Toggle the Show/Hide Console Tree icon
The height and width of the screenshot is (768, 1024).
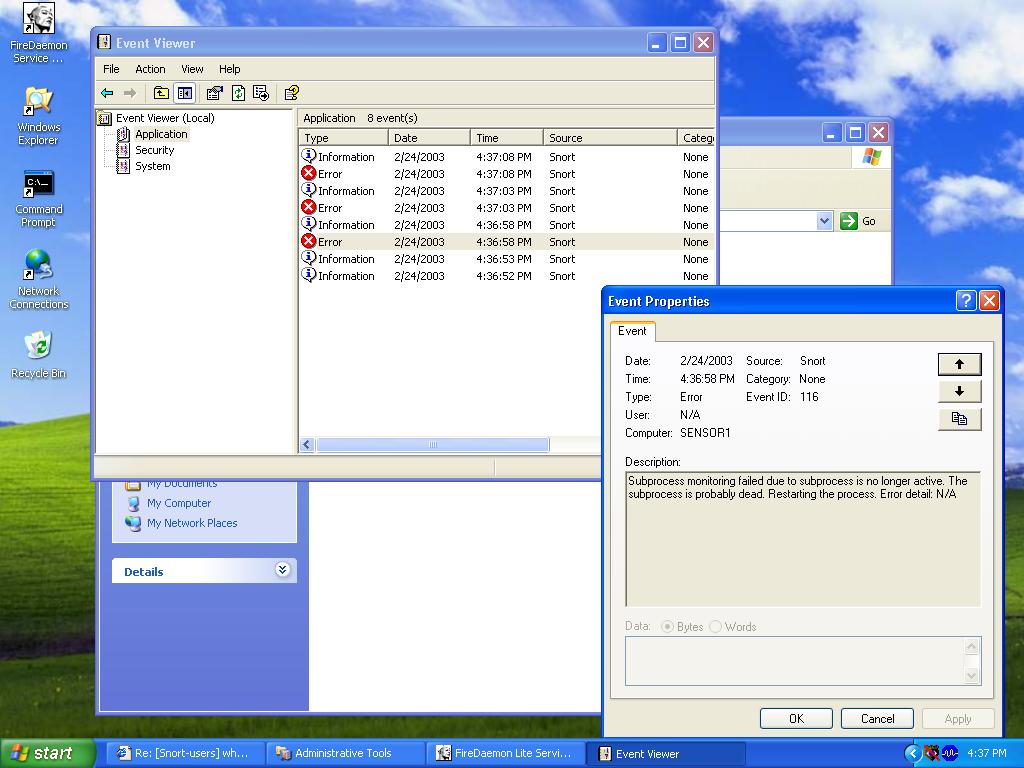click(184, 93)
